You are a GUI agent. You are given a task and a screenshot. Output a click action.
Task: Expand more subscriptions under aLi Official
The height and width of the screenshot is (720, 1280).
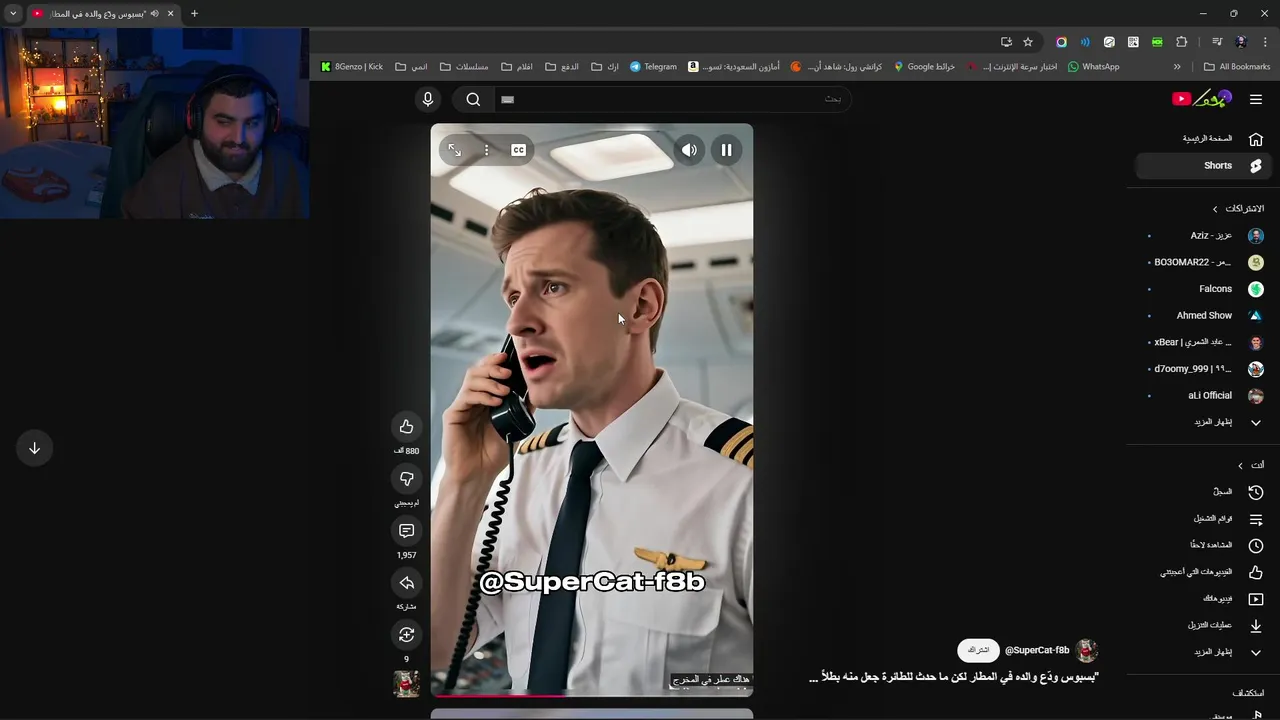coord(1203,422)
